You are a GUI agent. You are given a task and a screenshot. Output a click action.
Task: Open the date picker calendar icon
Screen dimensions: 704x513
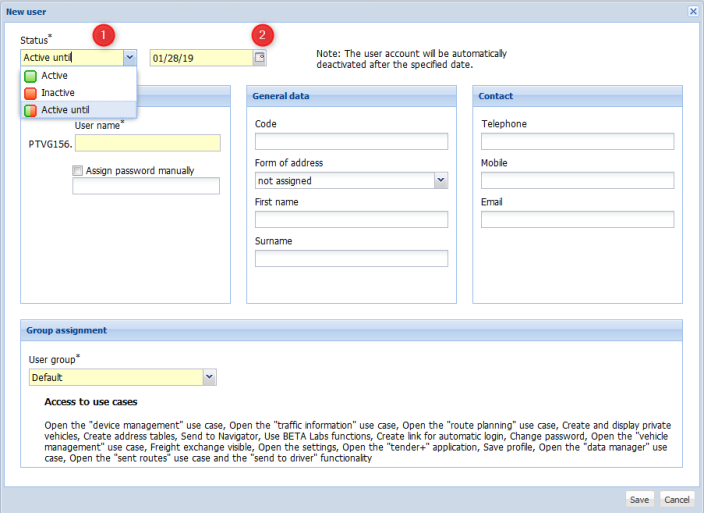coord(260,57)
